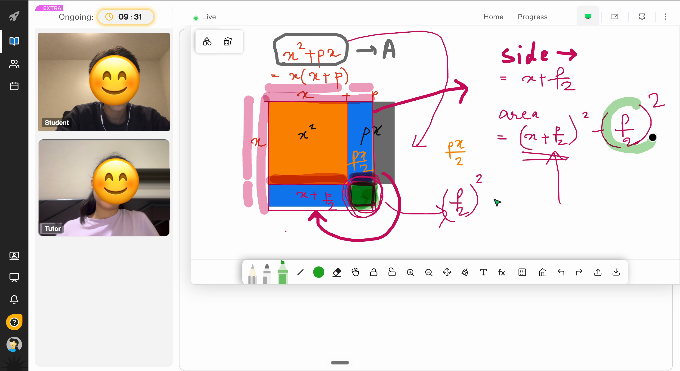Viewport: 680px width, 371px height.
Task: Click the ongoing session timer 09:31
Action: (x=125, y=17)
